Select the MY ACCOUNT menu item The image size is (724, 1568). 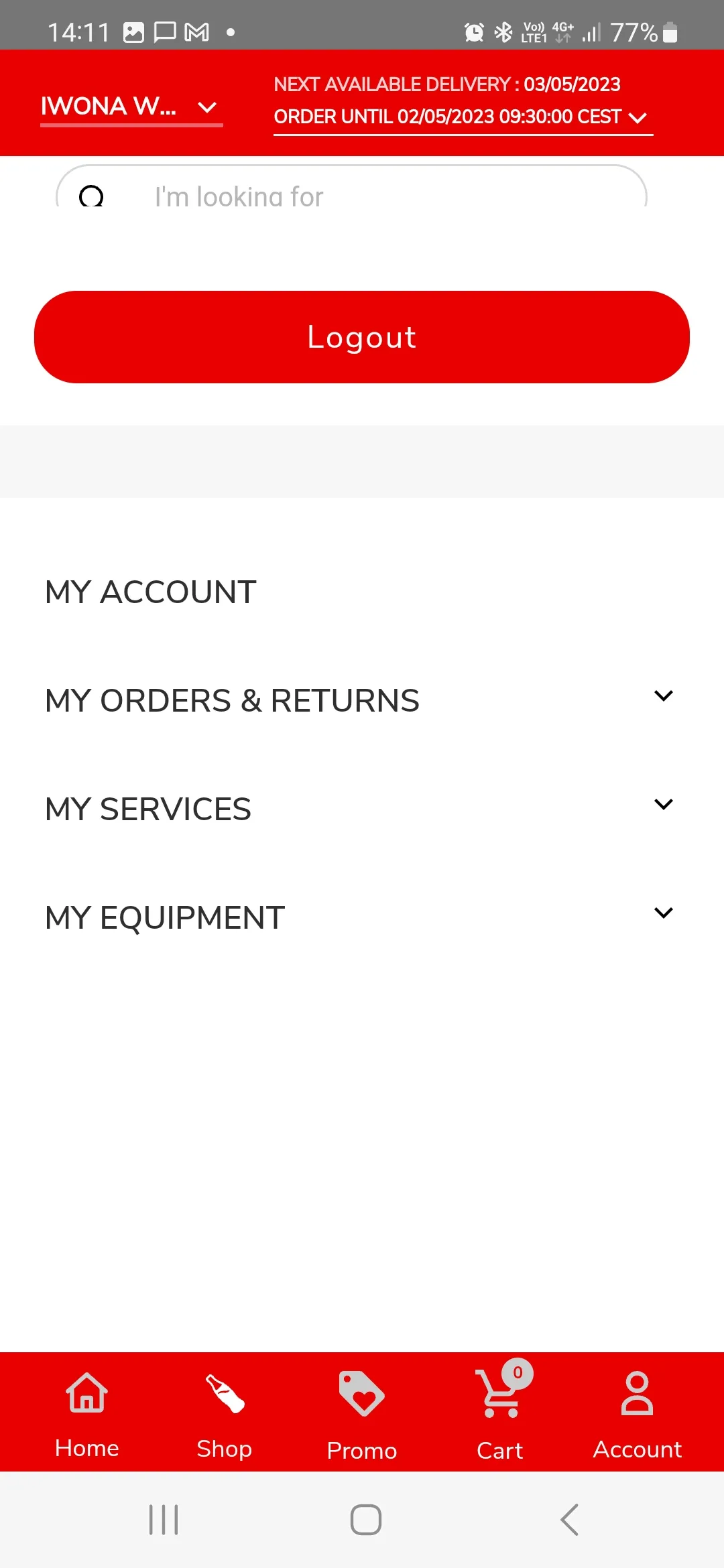151,592
